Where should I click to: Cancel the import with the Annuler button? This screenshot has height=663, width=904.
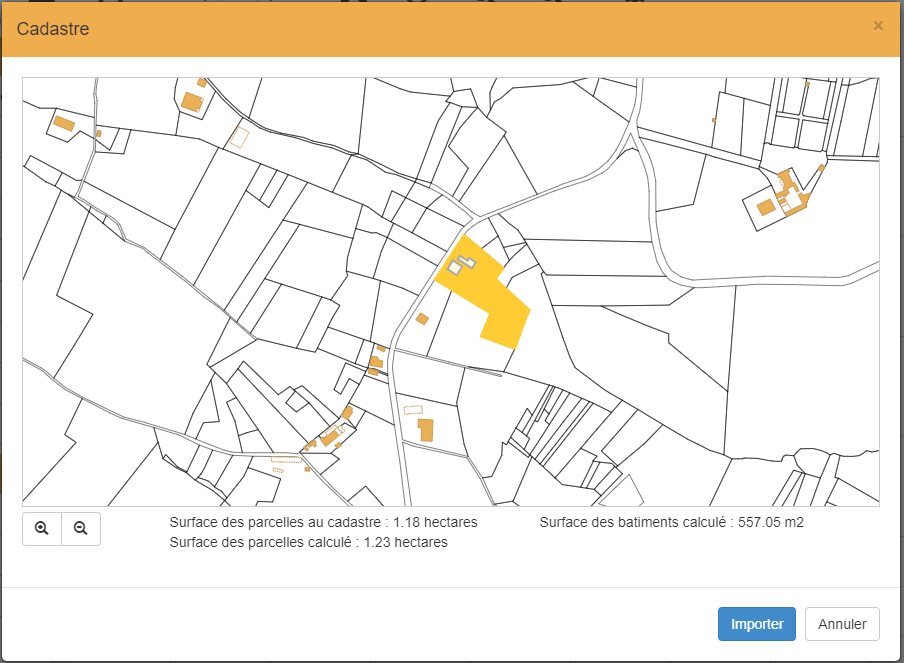(x=841, y=623)
